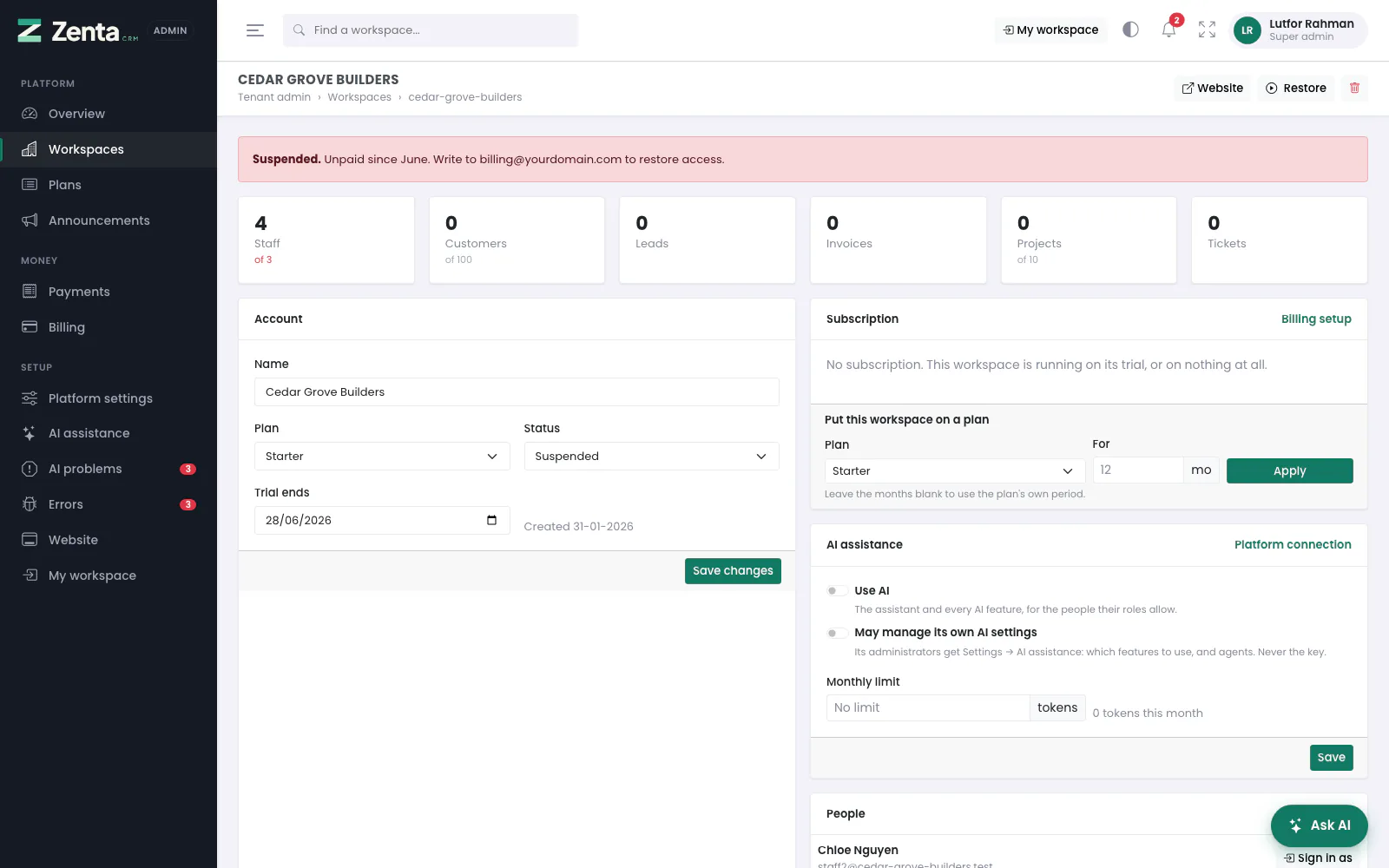Click the calendar icon in Trial ends
Image resolution: width=1389 pixels, height=868 pixels.
491,520
